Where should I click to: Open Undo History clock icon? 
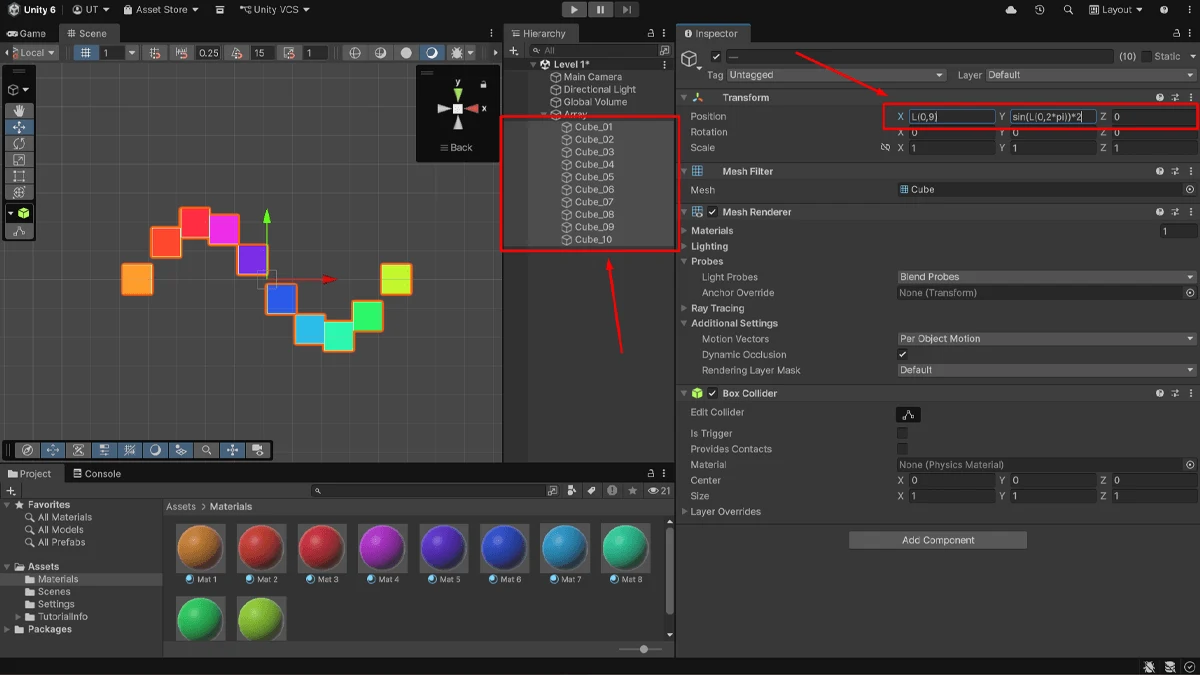click(x=1040, y=10)
